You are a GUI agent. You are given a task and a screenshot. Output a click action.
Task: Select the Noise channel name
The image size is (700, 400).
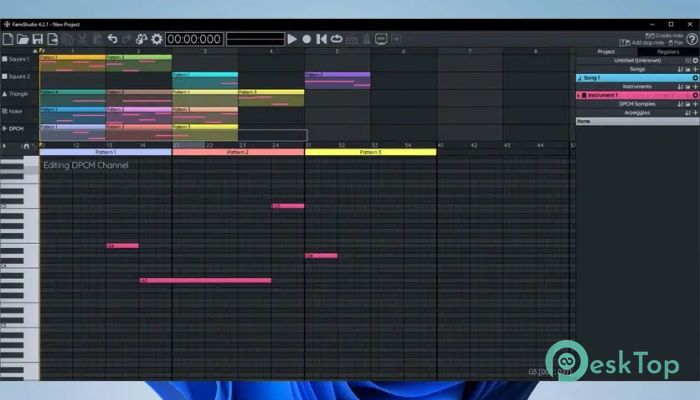(x=15, y=111)
